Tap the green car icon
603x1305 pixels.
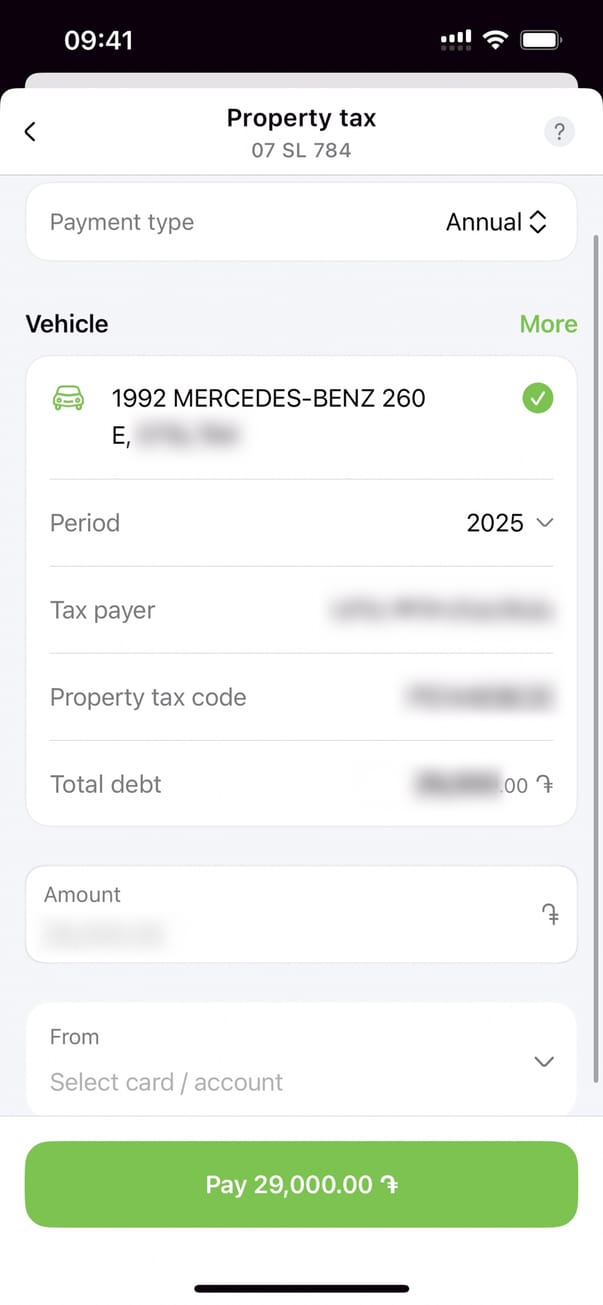coord(68,398)
